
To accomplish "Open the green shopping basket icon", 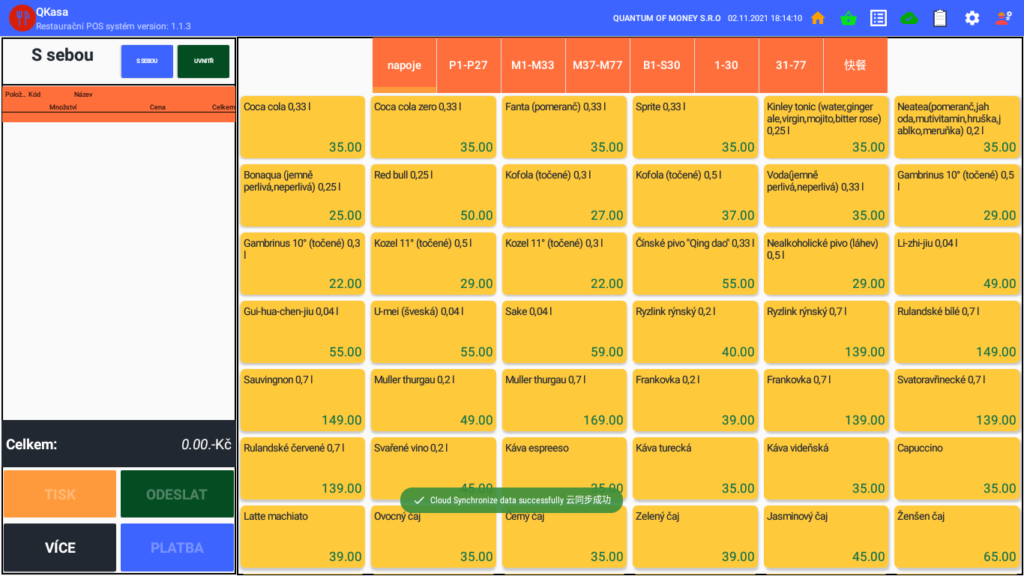I will click(848, 18).
